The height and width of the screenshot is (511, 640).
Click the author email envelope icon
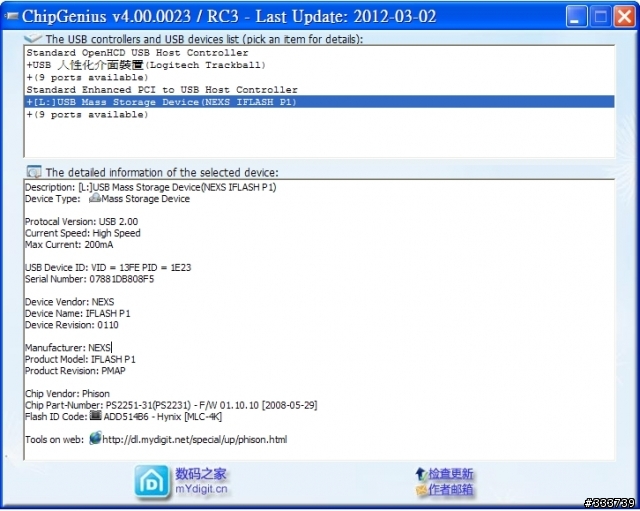[421, 490]
